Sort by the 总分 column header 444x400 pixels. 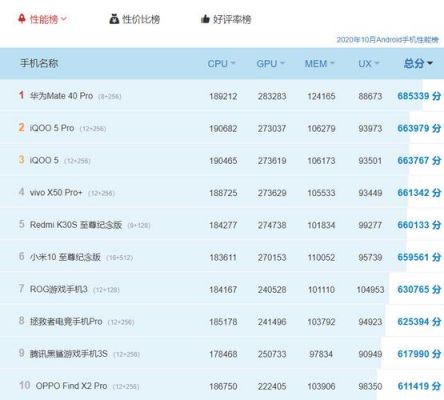(418, 63)
